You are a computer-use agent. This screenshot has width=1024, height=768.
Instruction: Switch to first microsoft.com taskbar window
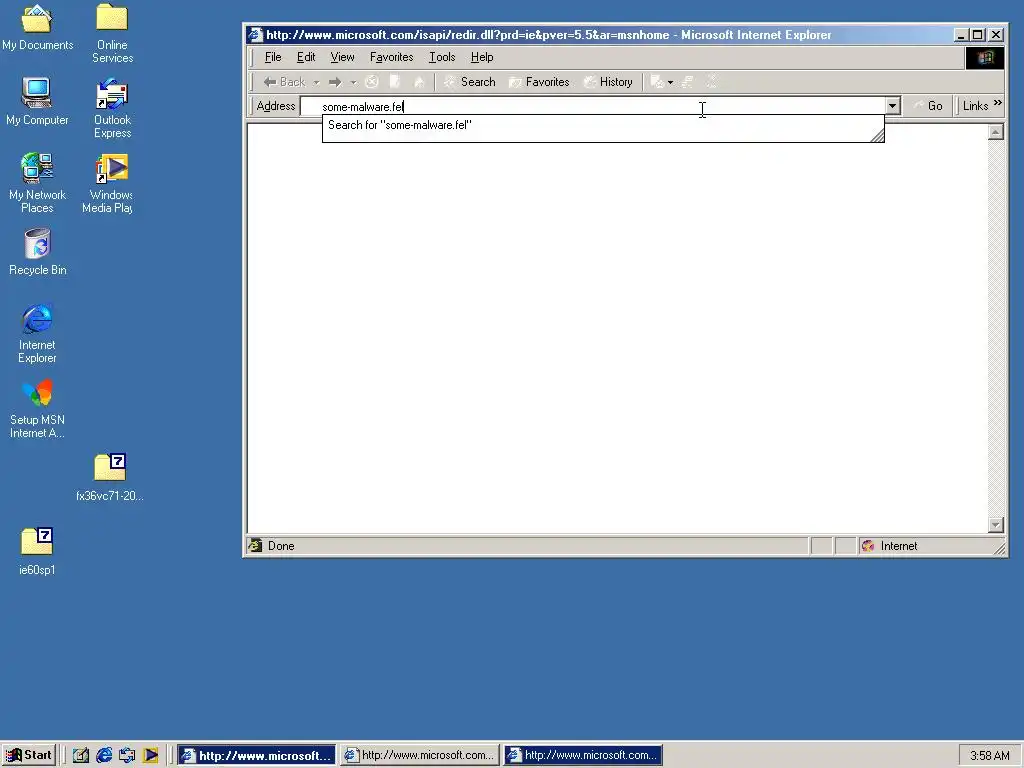coord(257,755)
